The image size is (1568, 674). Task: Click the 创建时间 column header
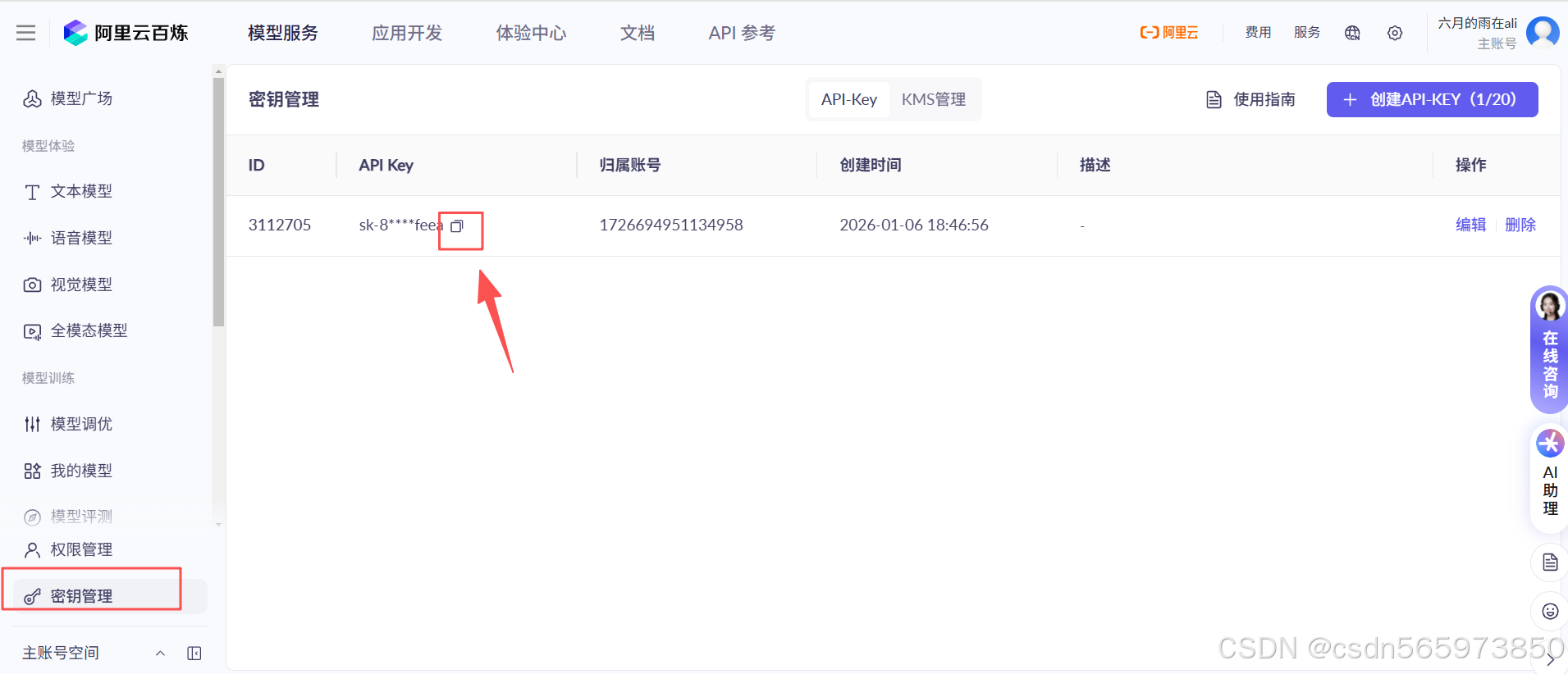(x=871, y=165)
